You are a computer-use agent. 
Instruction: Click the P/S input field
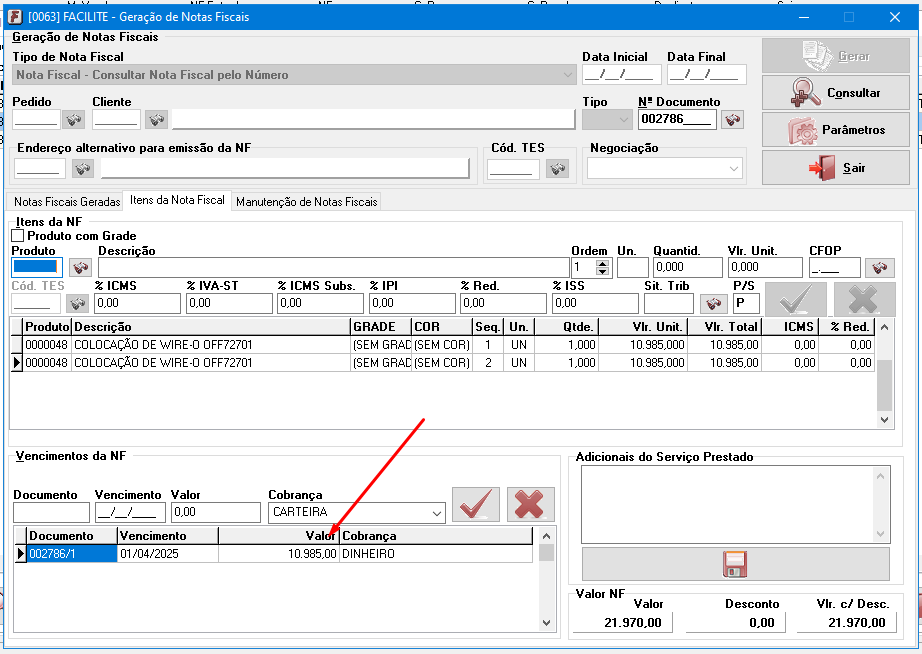(x=746, y=303)
